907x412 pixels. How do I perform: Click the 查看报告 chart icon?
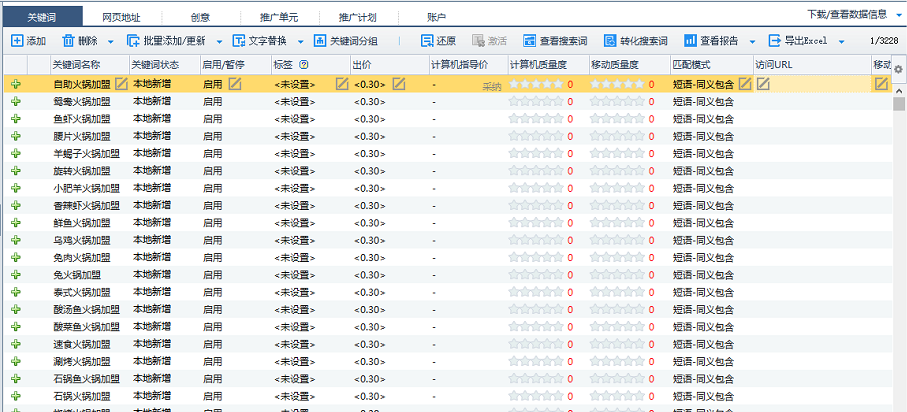(690, 41)
